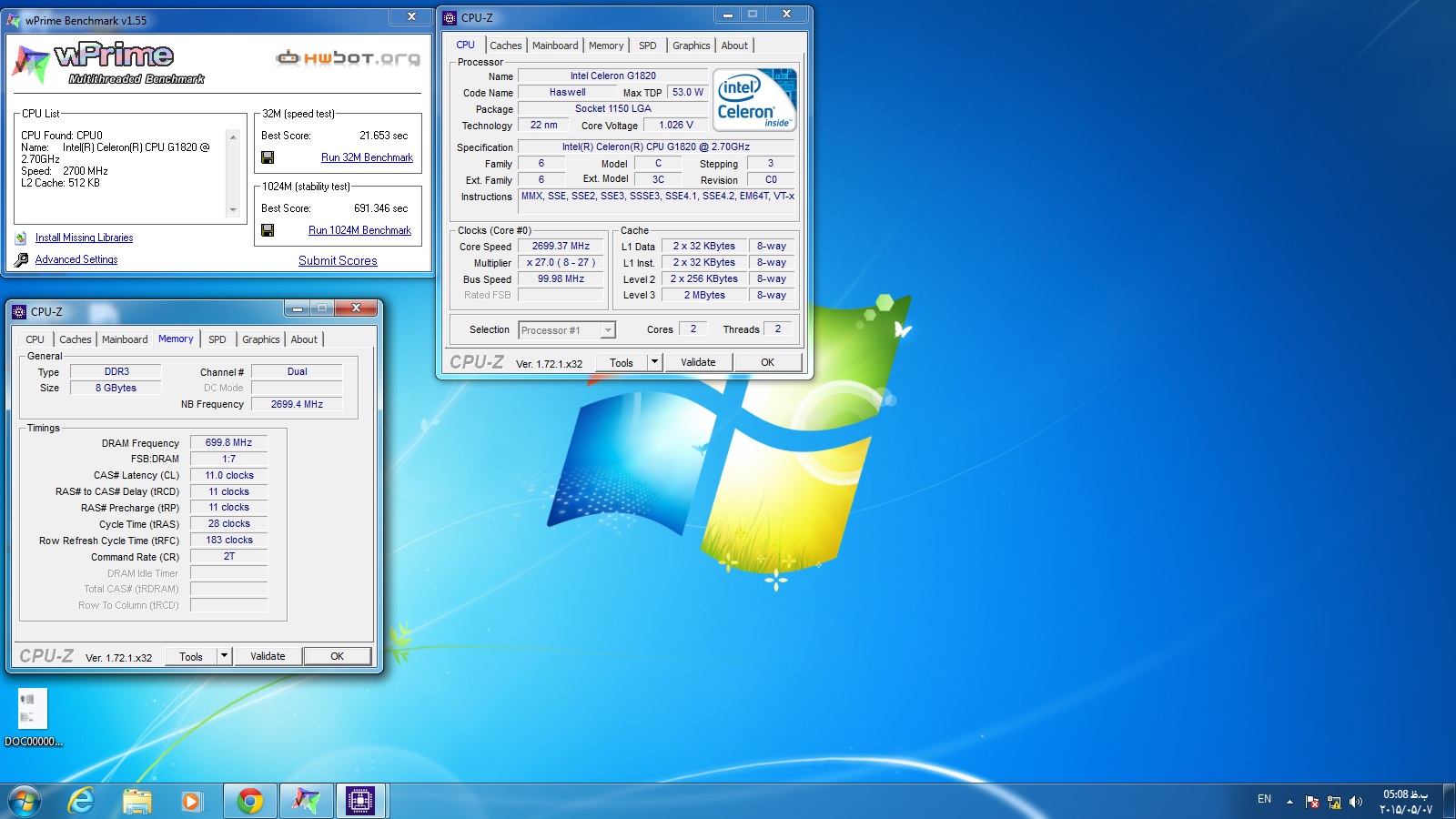Expand the Tools dropdown arrow in the CPU window
Image resolution: width=1456 pixels, height=819 pixels.
point(653,362)
